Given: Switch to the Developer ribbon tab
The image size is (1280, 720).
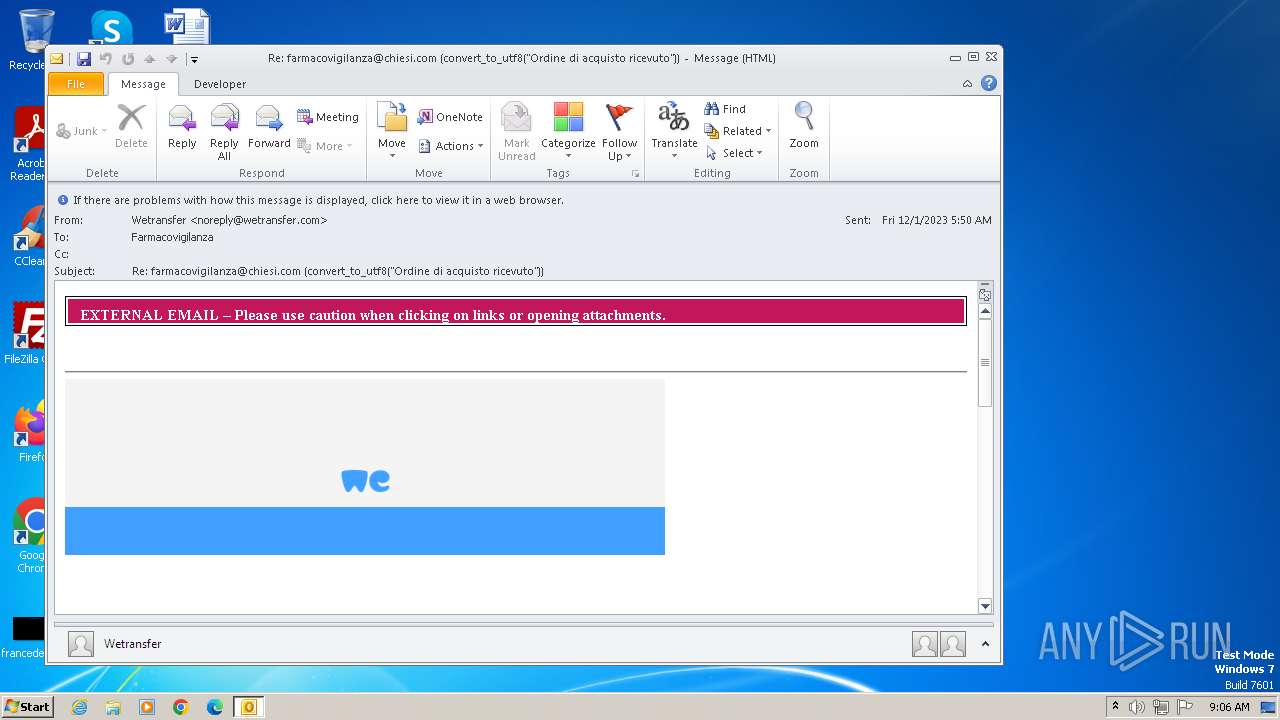Looking at the screenshot, I should (x=220, y=84).
